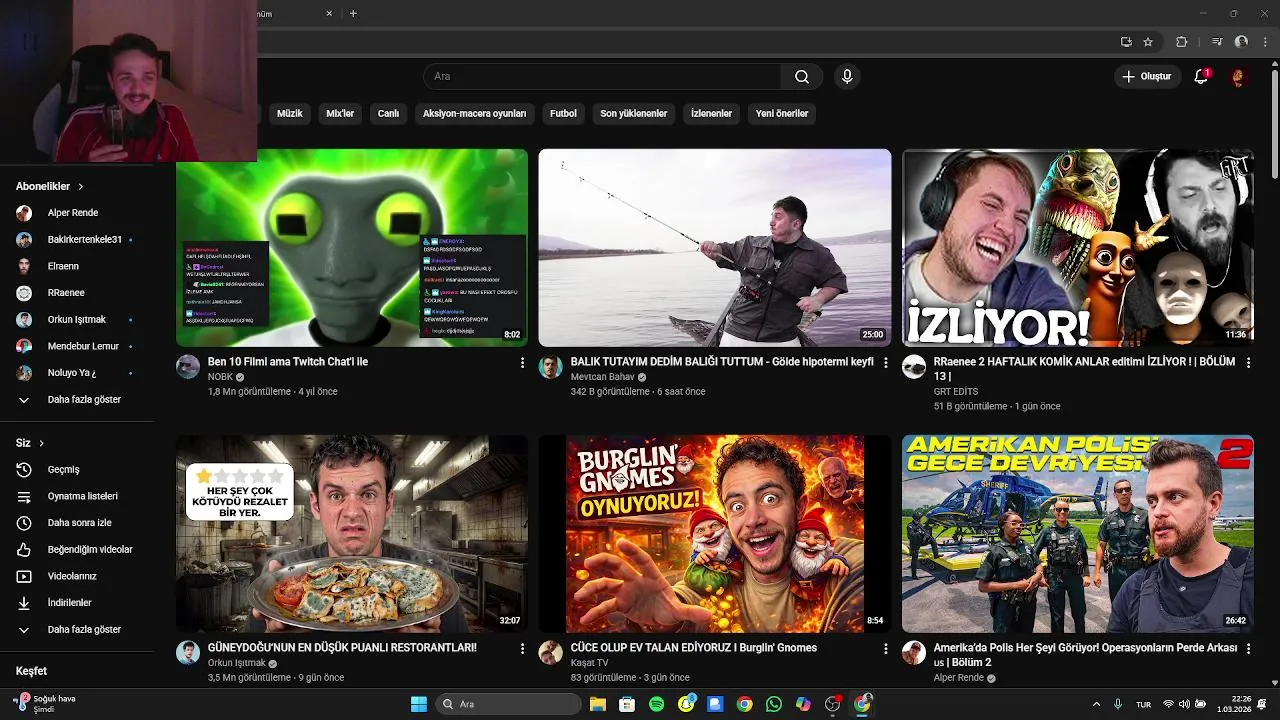Click the YouTube search magnifier button
This screenshot has height=720, width=1280.
[x=802, y=77]
